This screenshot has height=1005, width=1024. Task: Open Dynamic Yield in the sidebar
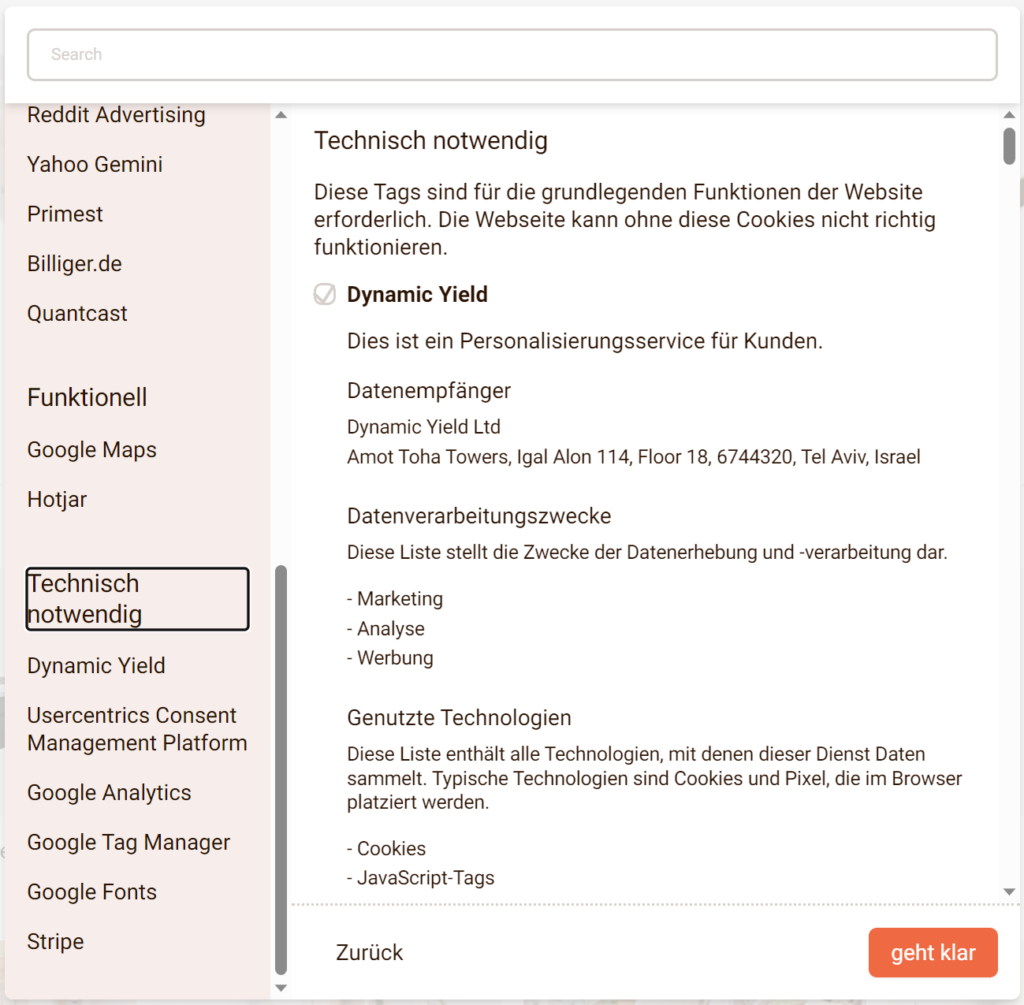(96, 666)
